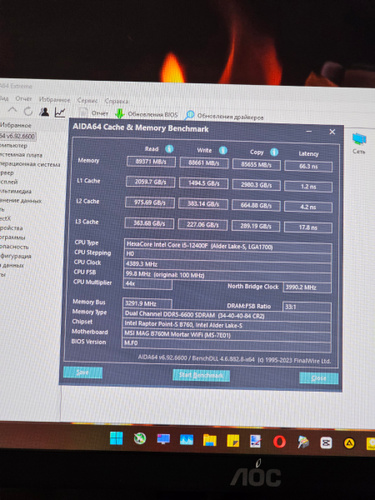Click the Read info icon

point(169,149)
